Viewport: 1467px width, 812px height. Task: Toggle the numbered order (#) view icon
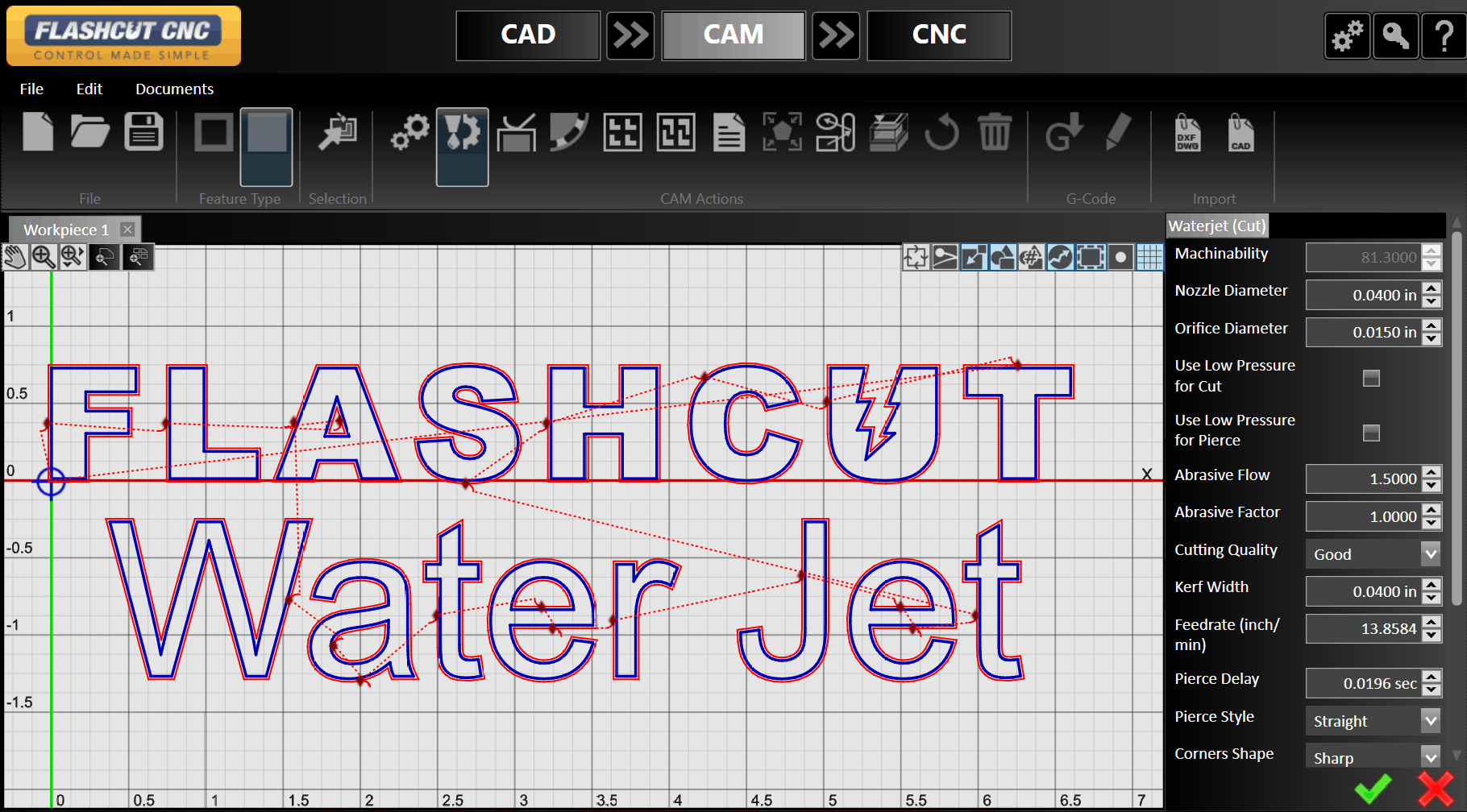coord(1032,258)
